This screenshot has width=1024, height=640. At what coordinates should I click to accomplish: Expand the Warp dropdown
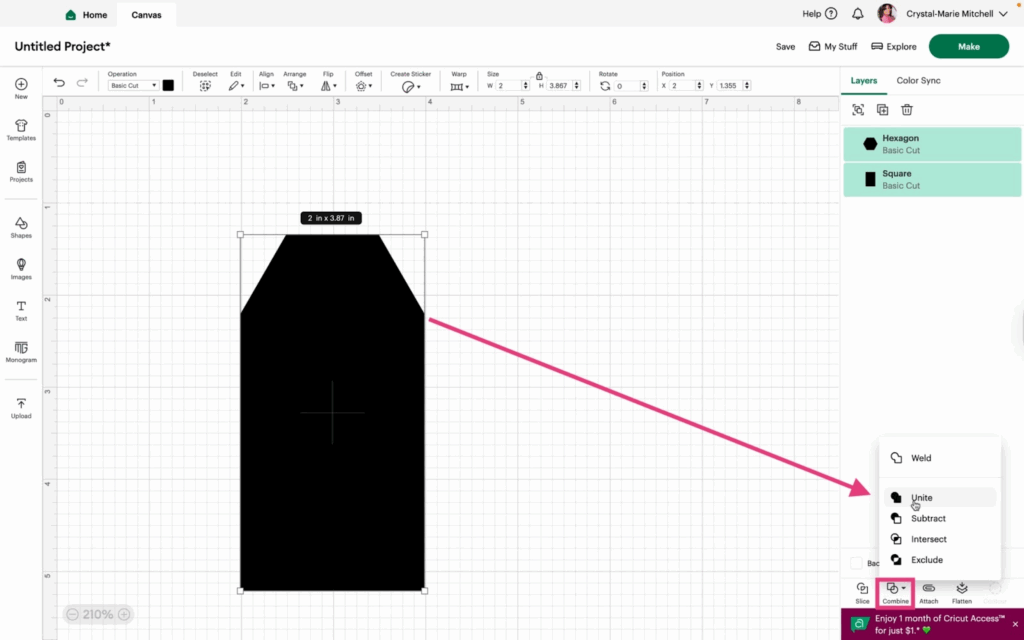[459, 87]
